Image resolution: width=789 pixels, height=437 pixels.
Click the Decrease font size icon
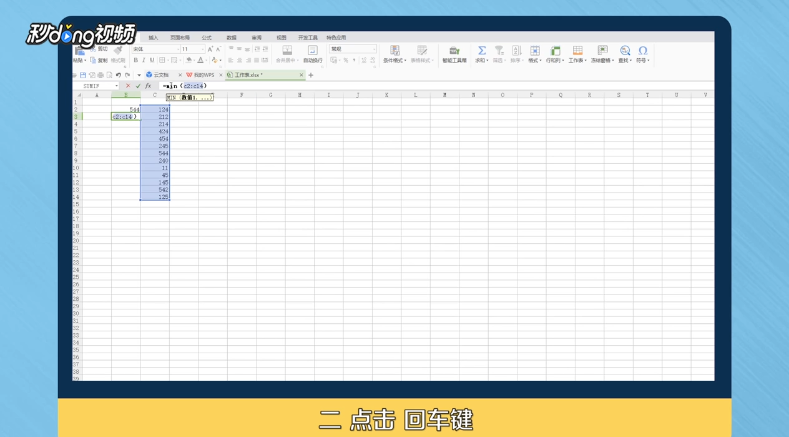pyautogui.click(x=218, y=49)
